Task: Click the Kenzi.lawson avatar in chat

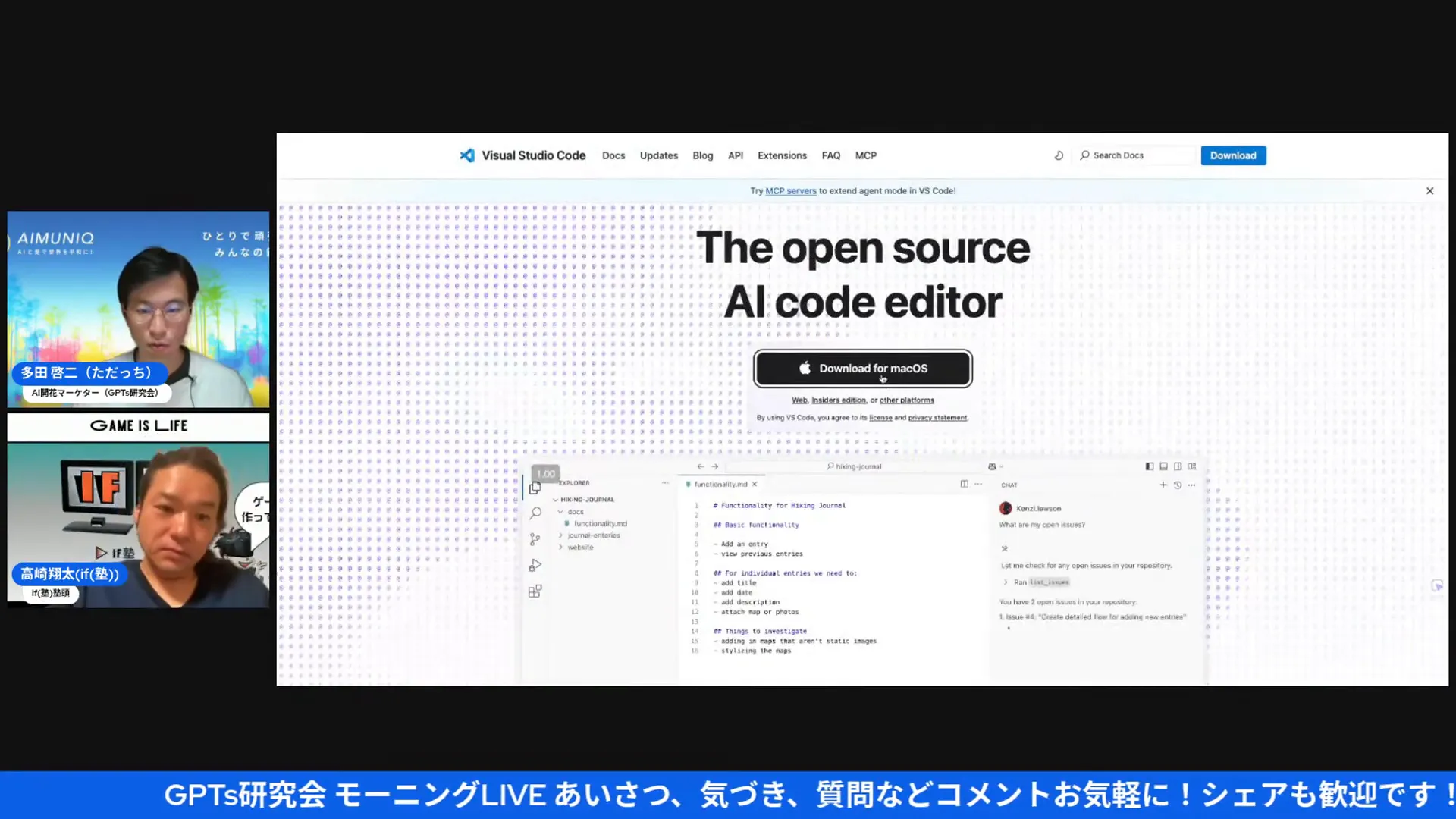Action: [1006, 509]
